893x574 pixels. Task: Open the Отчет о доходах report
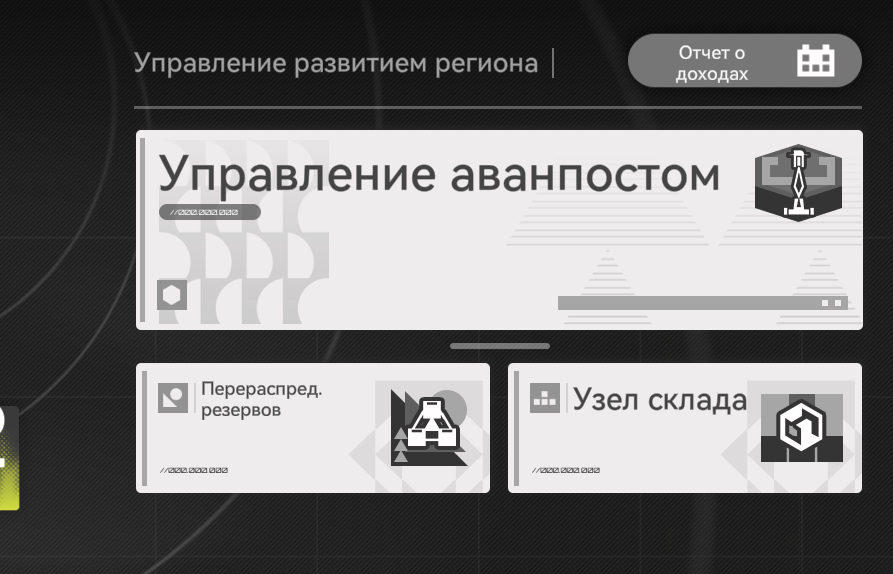pyautogui.click(x=744, y=61)
